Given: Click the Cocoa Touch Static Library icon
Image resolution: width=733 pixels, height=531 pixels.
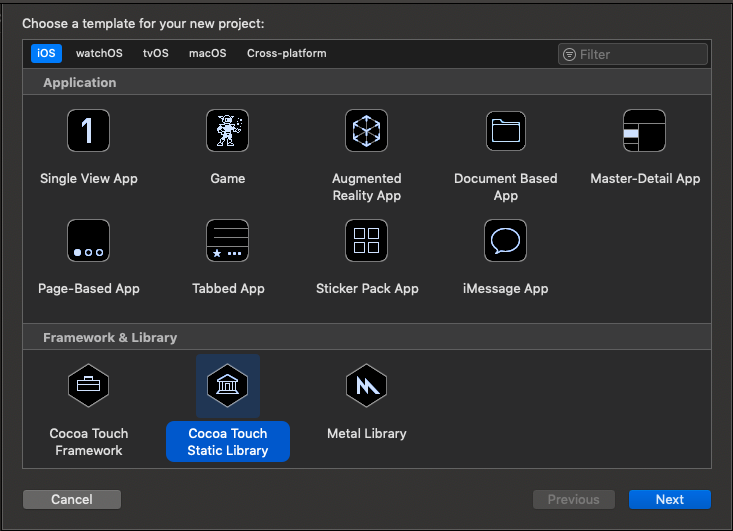Looking at the screenshot, I should coord(228,386).
